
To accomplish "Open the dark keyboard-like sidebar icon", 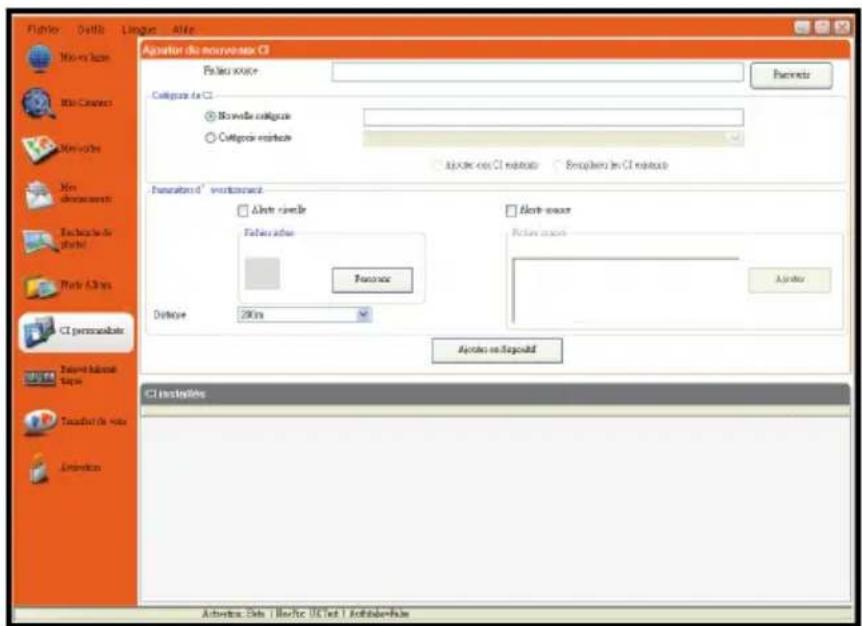I will [40, 377].
